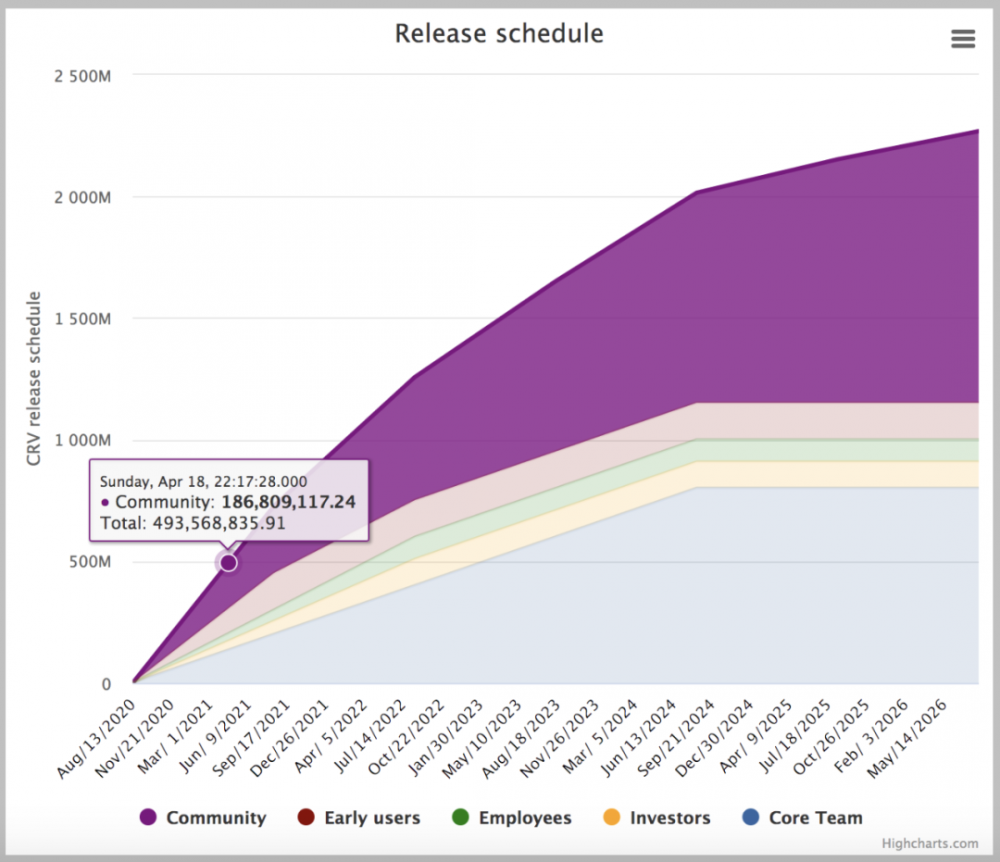The image size is (1000, 862).
Task: Open the chart context hamburger menu
Action: tap(963, 39)
